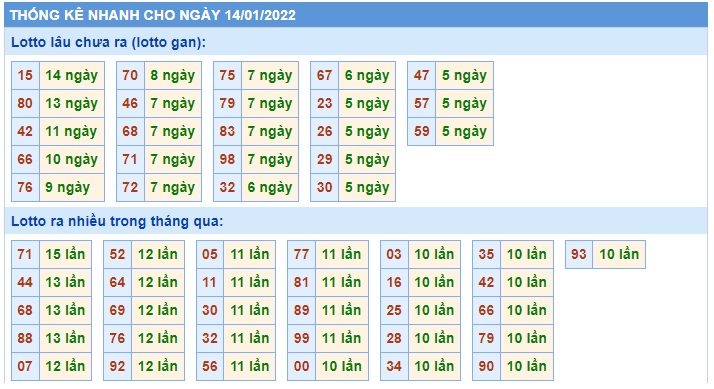The height and width of the screenshot is (389, 714).
Task: Select number 30 with 11 lần
Action: click(x=210, y=310)
